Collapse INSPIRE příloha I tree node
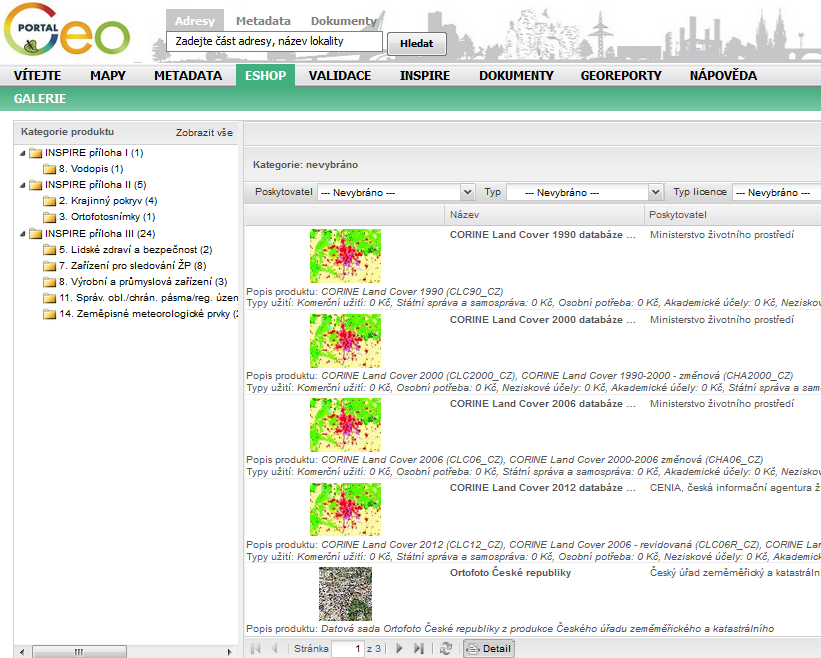 coord(23,153)
